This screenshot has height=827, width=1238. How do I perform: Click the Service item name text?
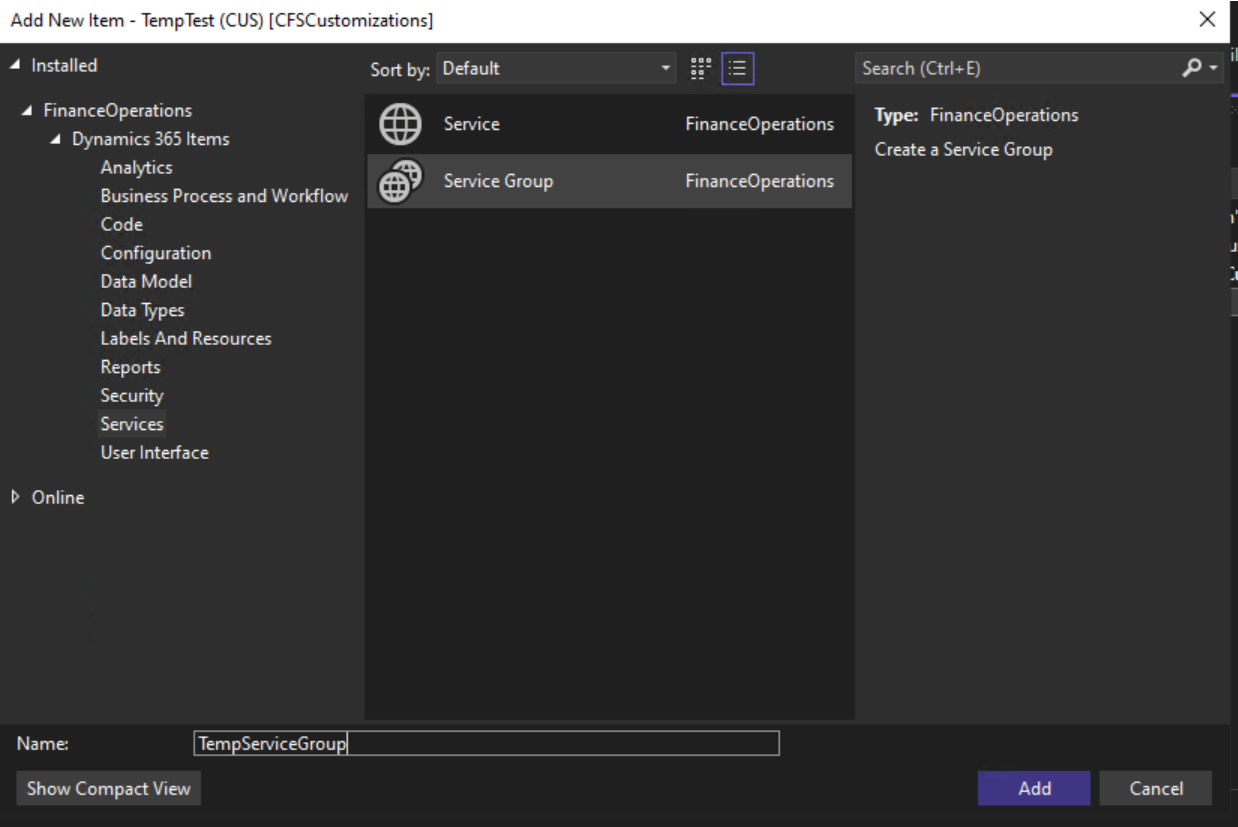[472, 124]
